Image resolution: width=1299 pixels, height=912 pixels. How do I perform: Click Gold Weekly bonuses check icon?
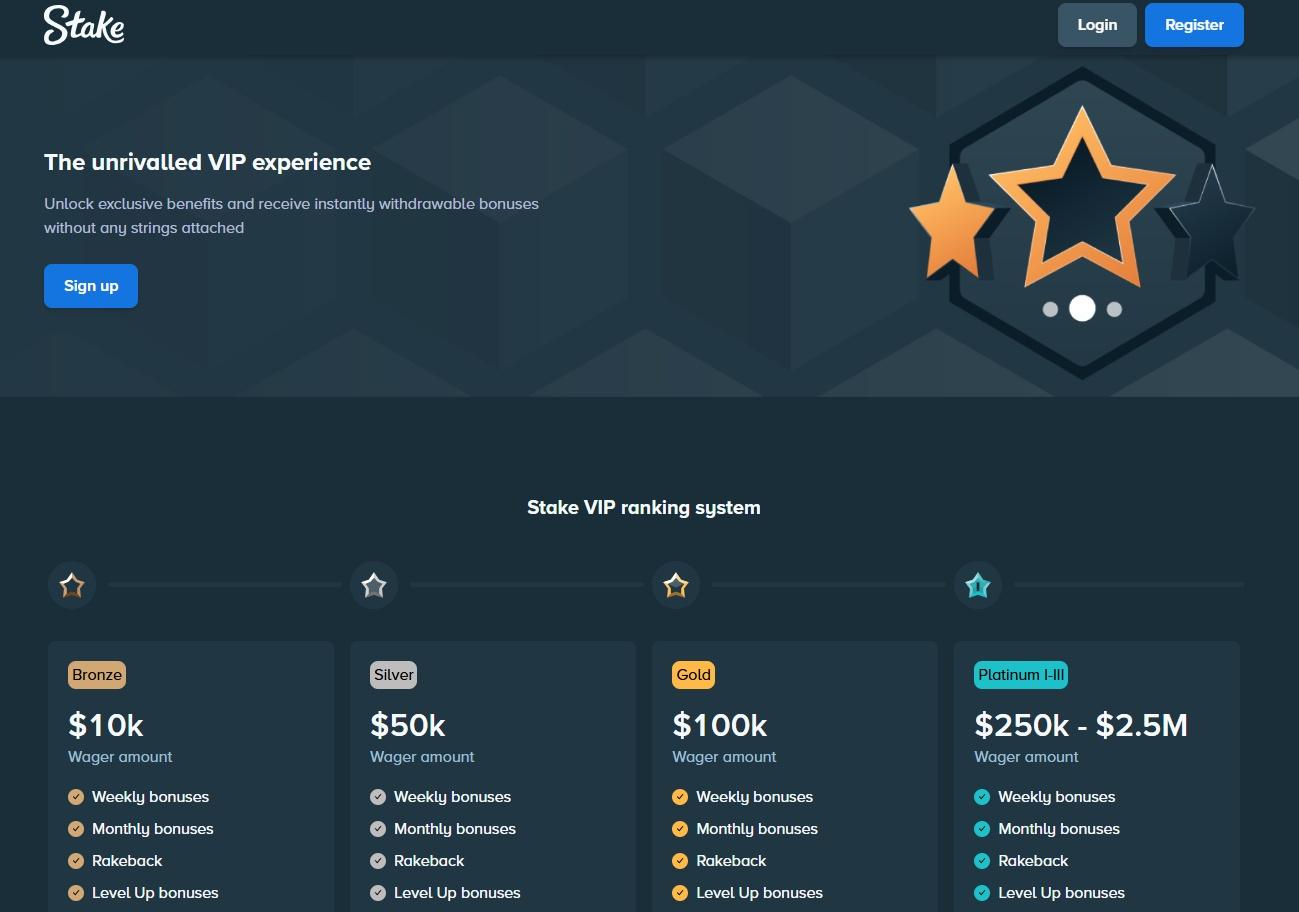680,797
